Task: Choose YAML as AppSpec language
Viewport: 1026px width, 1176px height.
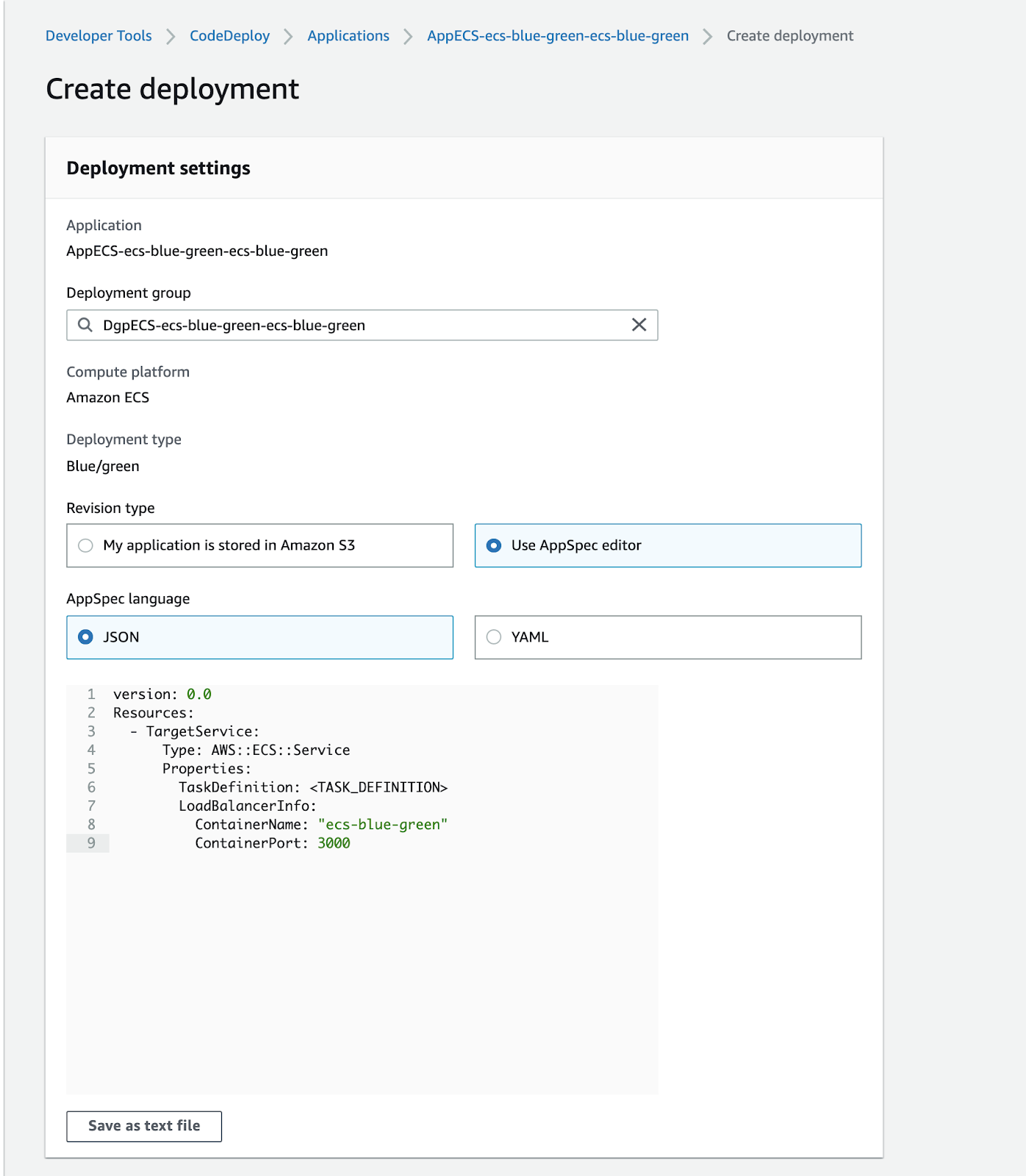Action: (x=668, y=637)
